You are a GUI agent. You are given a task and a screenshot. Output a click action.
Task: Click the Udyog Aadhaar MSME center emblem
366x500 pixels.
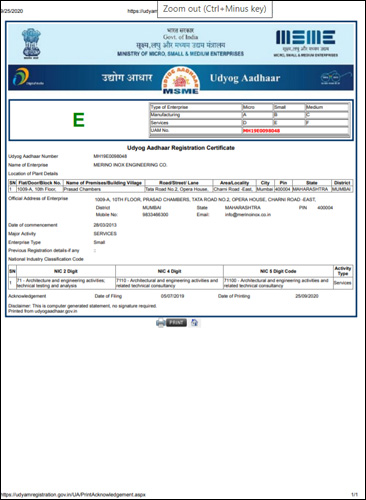click(181, 80)
